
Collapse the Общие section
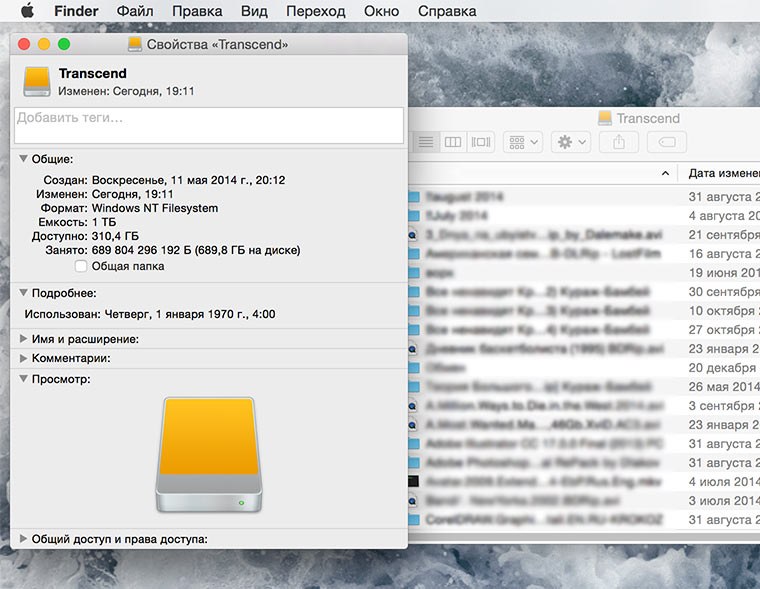[x=23, y=159]
